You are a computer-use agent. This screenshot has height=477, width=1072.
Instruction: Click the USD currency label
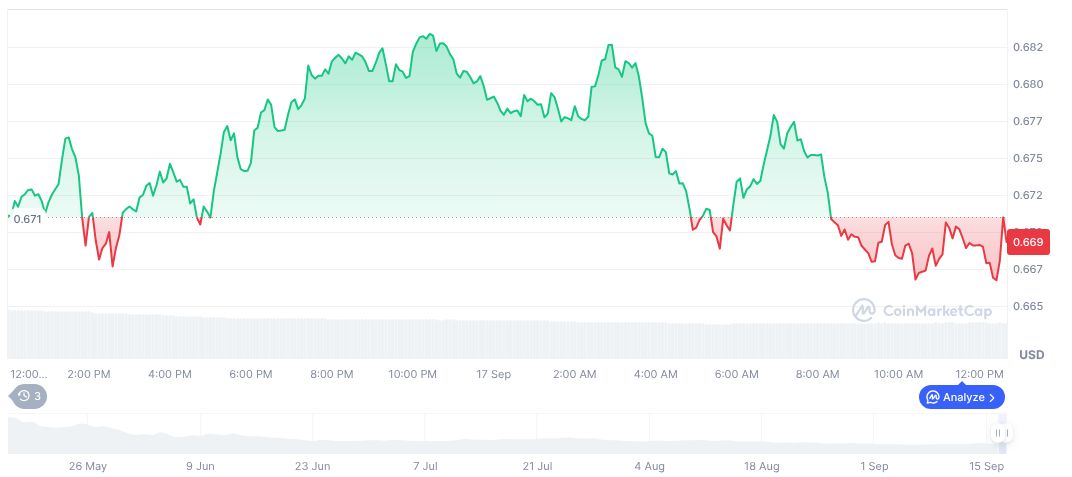(x=1031, y=355)
